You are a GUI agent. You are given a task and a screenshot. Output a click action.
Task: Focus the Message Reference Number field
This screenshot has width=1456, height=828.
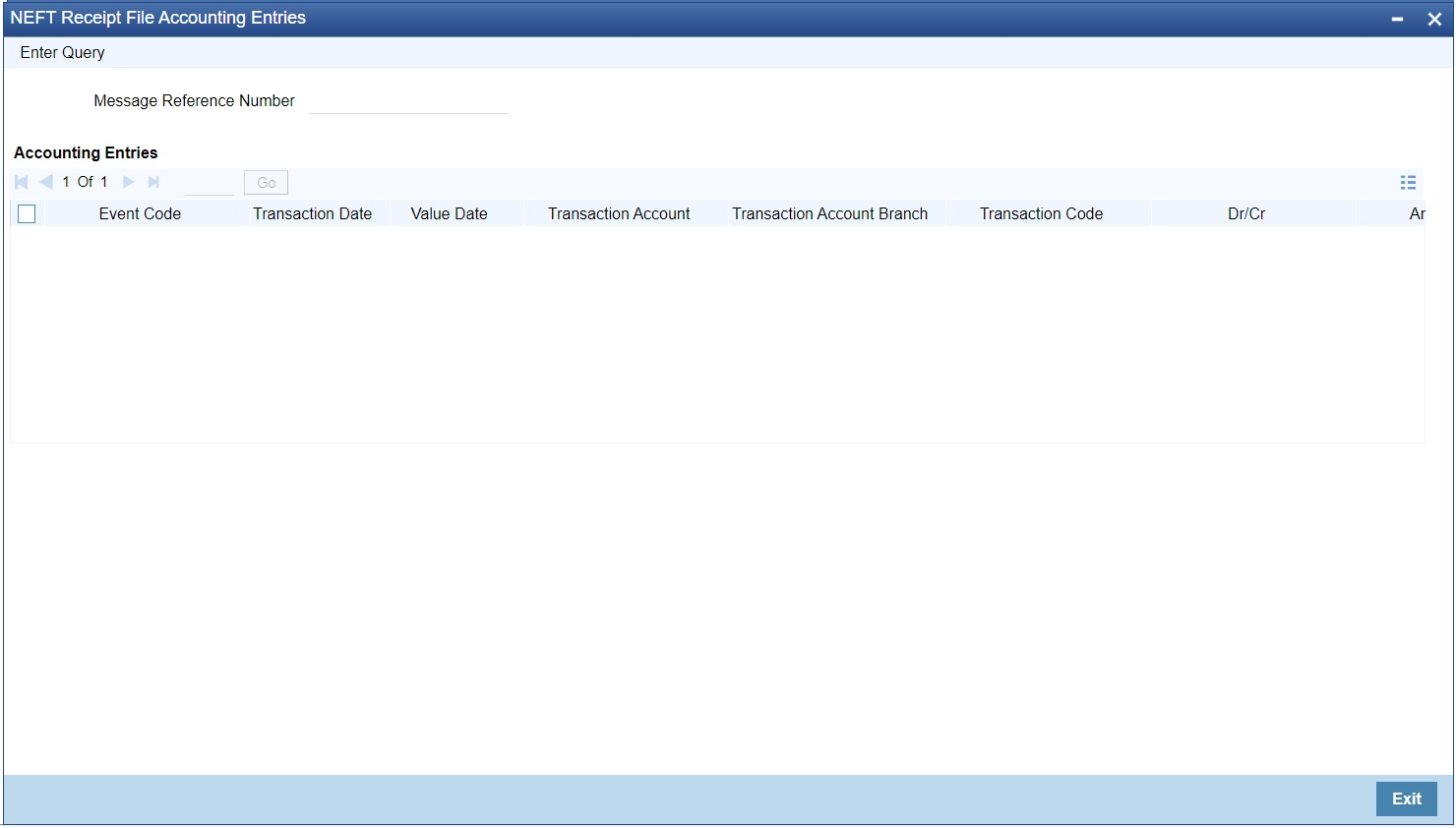[x=408, y=101]
